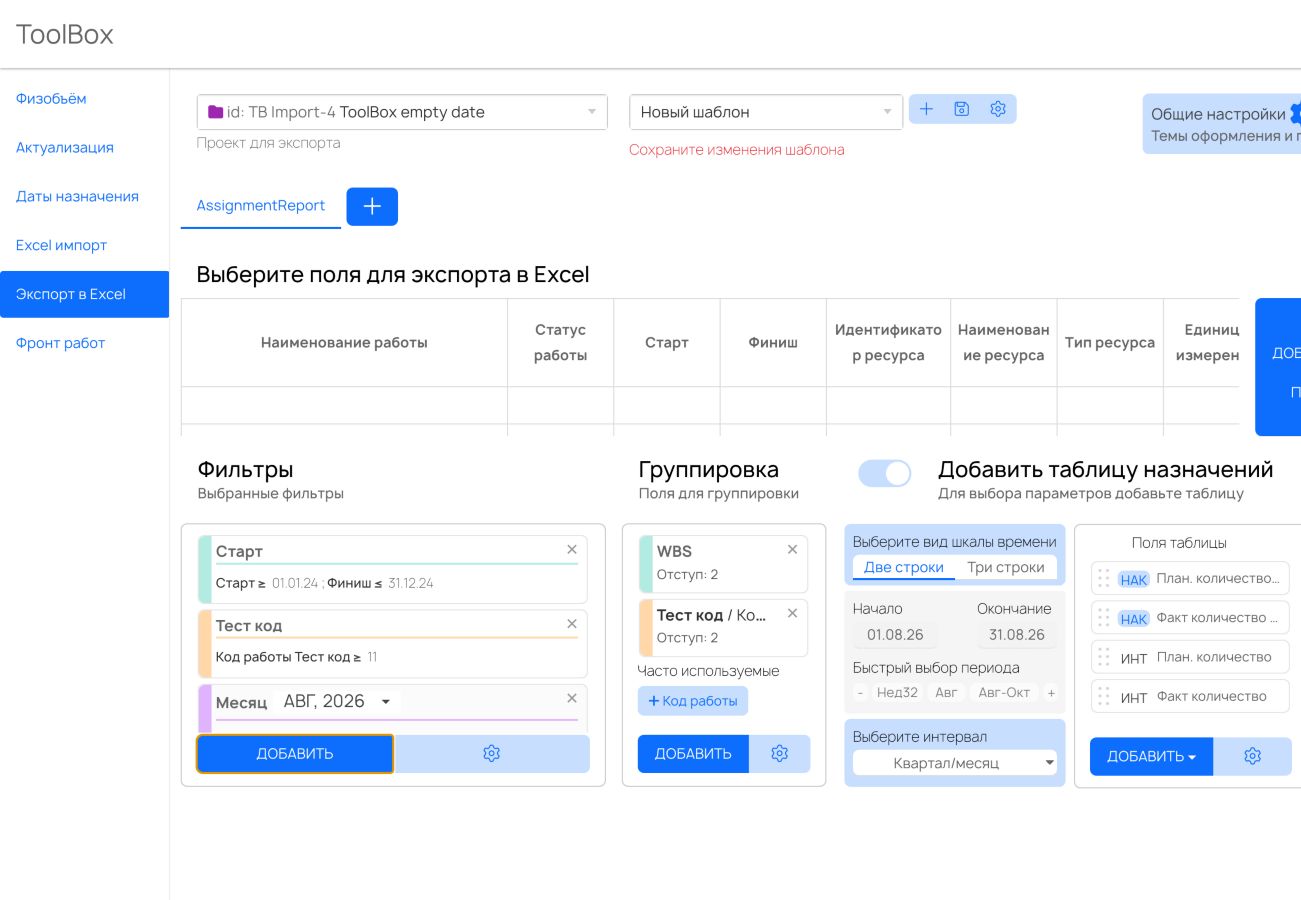This screenshot has height=900, width=1301.
Task: Remove the Месяц filter with its X
Action: click(572, 698)
